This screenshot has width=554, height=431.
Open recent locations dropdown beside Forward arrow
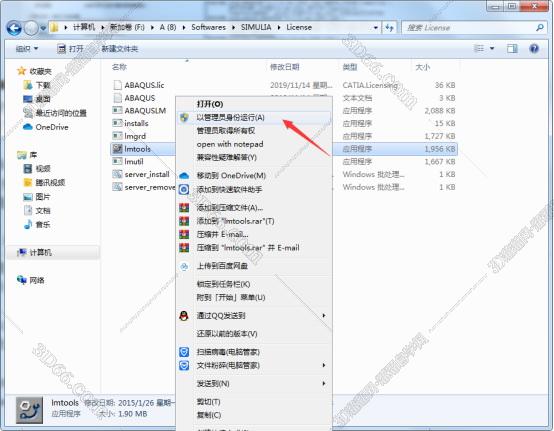click(x=43, y=28)
